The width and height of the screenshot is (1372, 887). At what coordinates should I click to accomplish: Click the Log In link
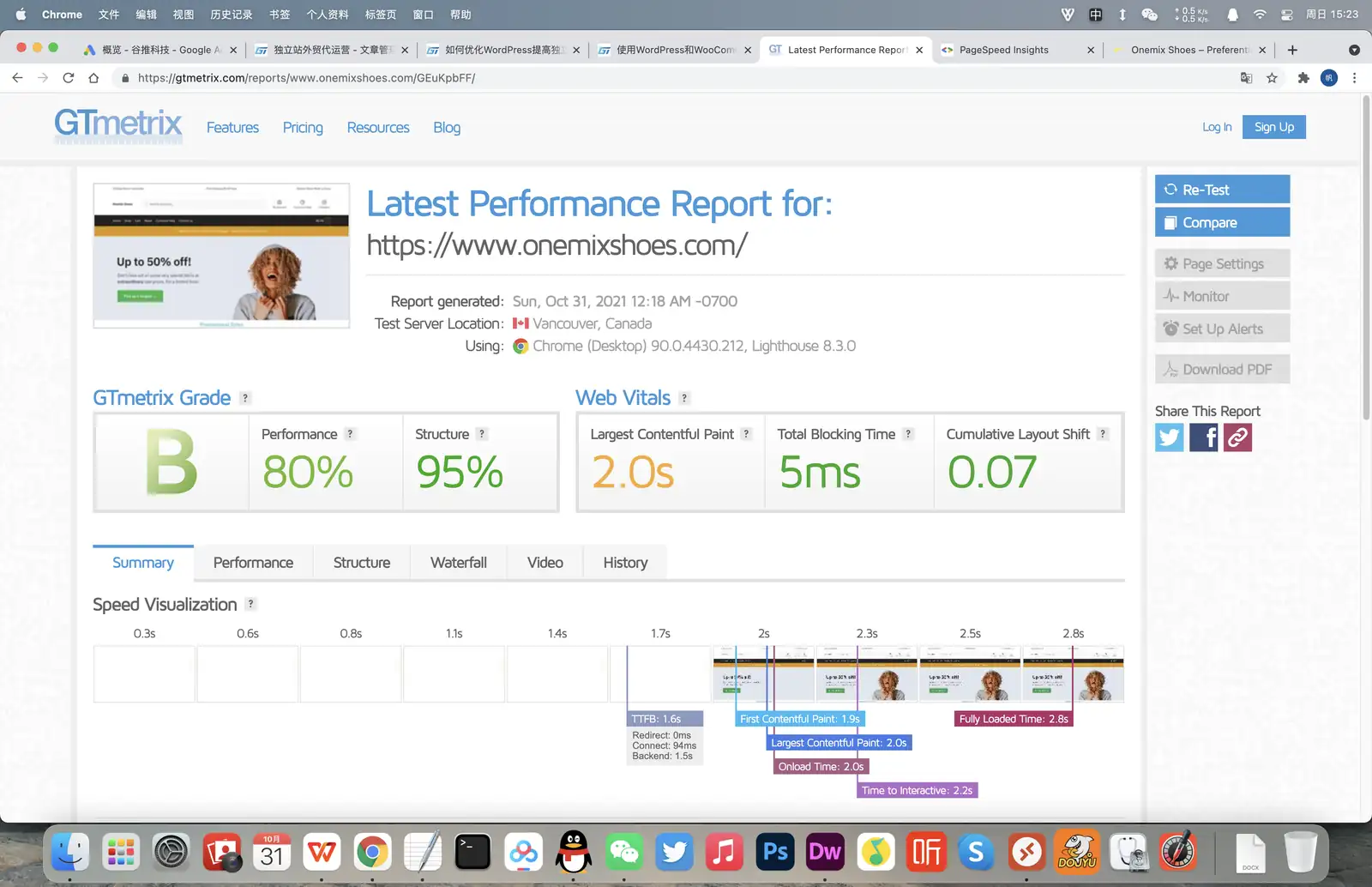tap(1217, 127)
